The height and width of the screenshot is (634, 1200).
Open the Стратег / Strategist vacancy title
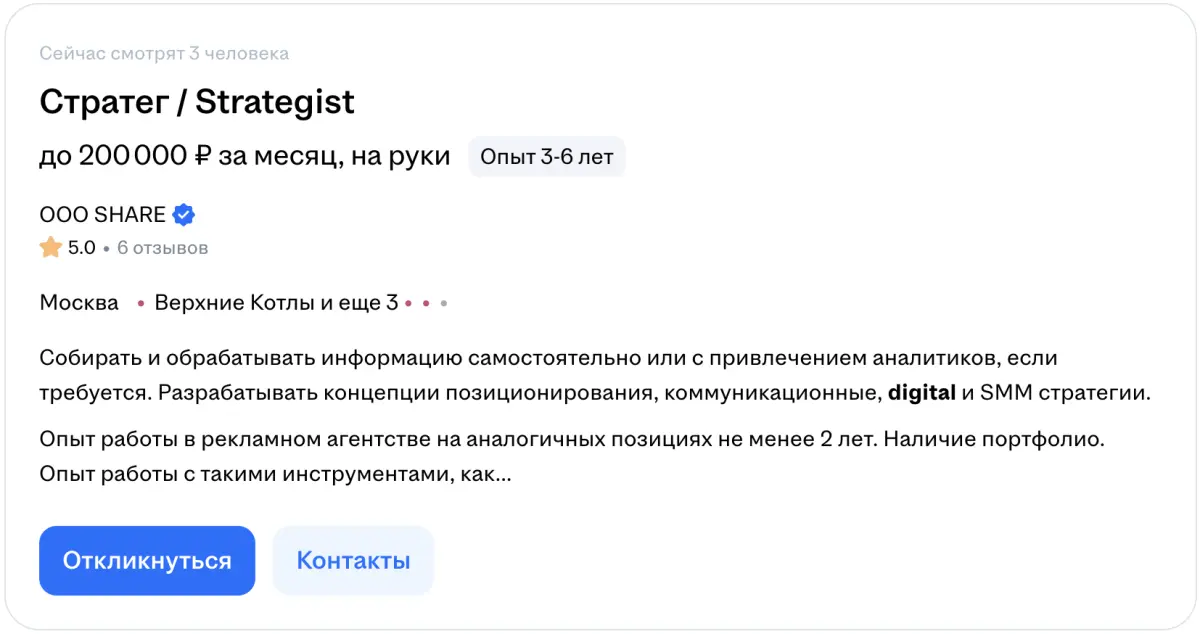coord(197,102)
